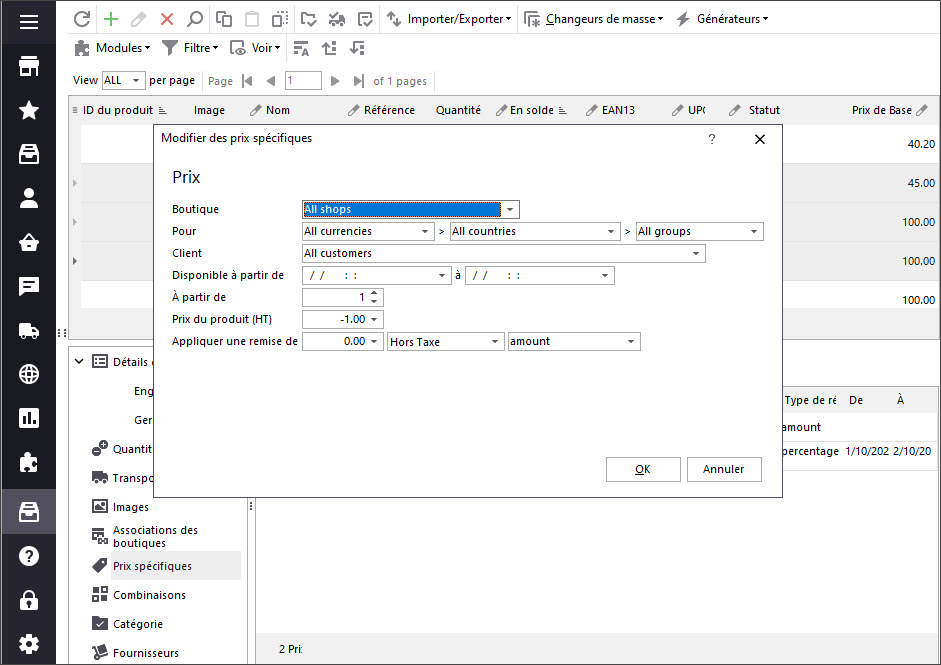The image size is (941, 665).
Task: Open settings gear icon in sidebar
Action: coord(29,644)
